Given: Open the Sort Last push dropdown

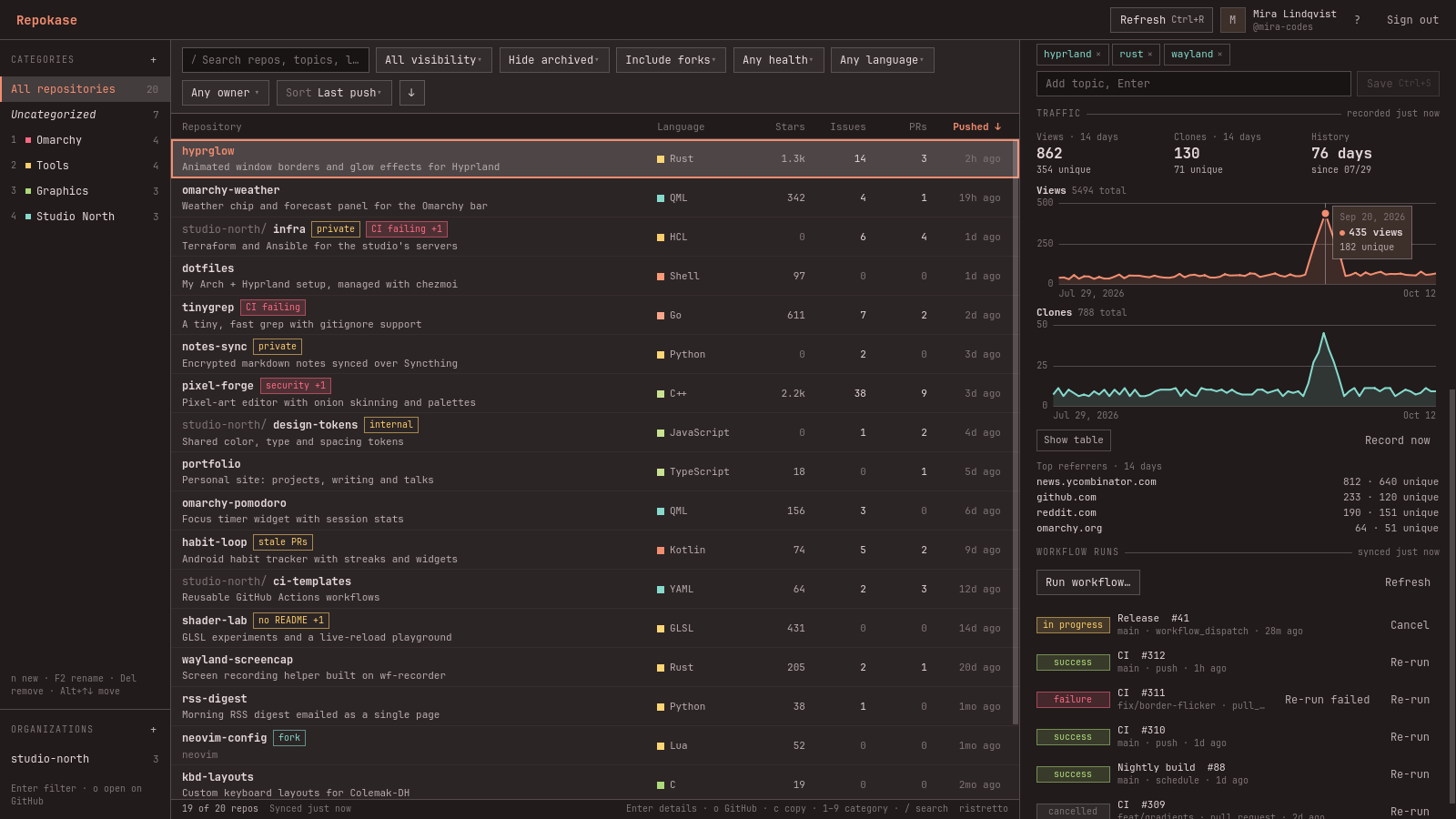Looking at the screenshot, I should pos(334,93).
